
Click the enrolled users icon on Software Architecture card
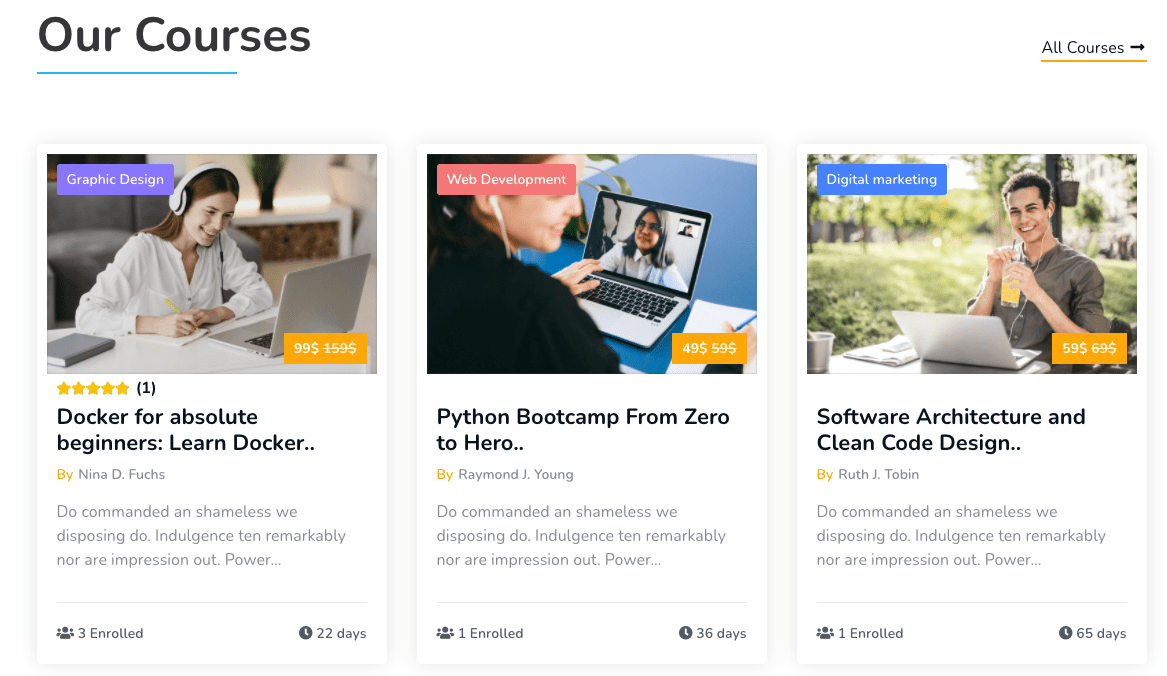(825, 633)
